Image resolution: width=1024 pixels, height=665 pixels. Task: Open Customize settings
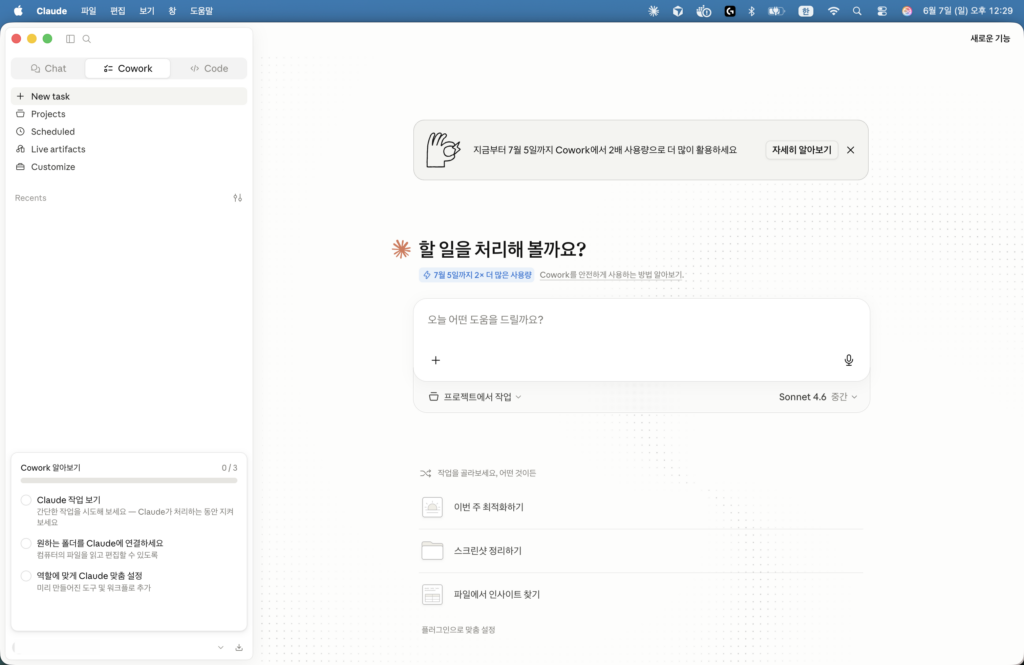[x=129, y=167]
